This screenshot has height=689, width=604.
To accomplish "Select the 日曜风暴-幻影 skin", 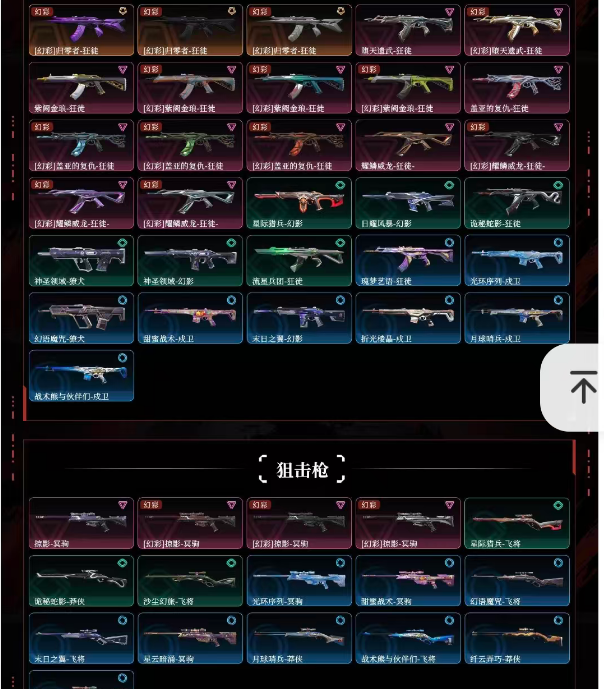I will click(408, 203).
